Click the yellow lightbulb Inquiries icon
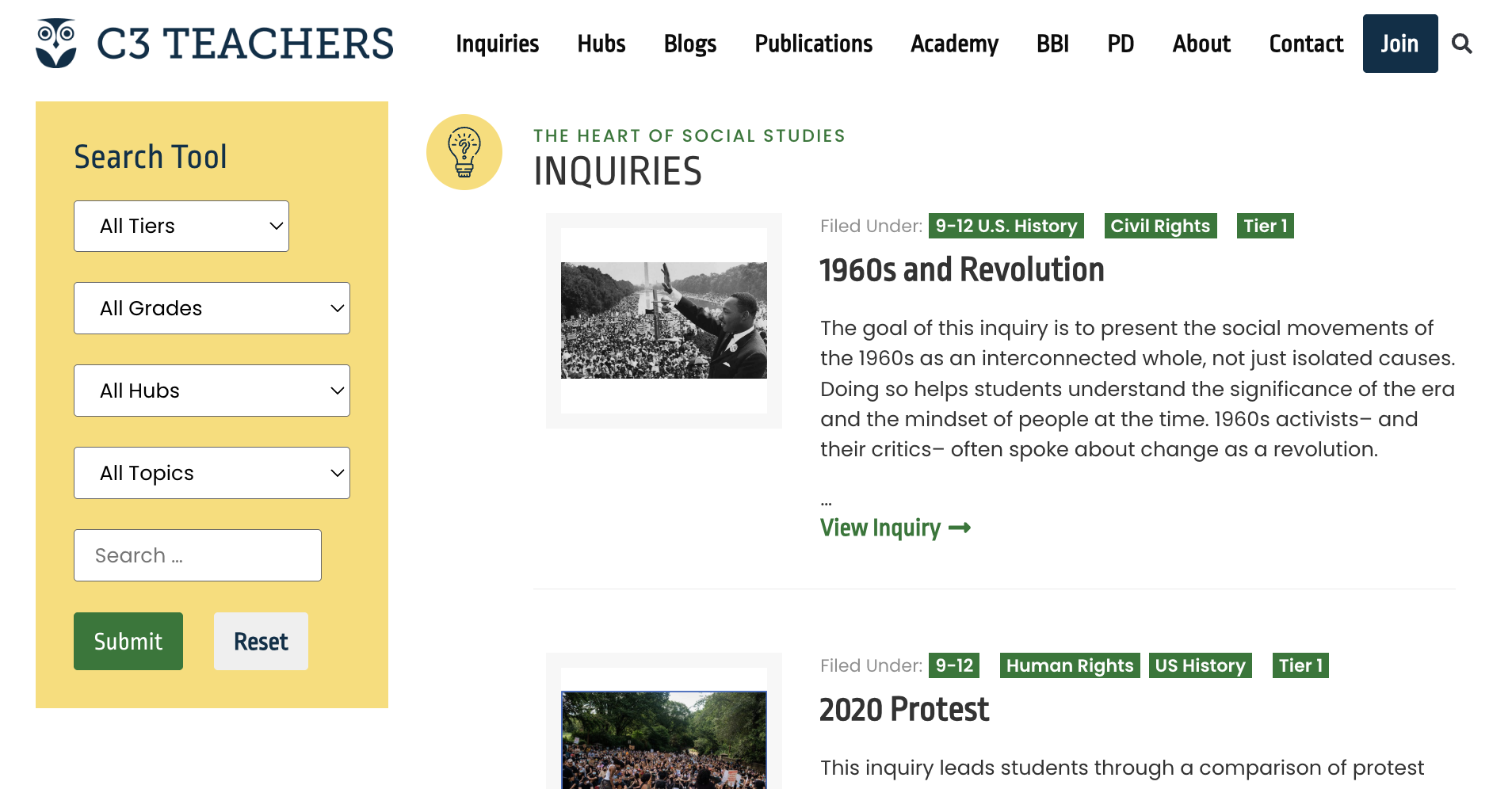Viewport: 1512px width, 789px height. (x=464, y=152)
